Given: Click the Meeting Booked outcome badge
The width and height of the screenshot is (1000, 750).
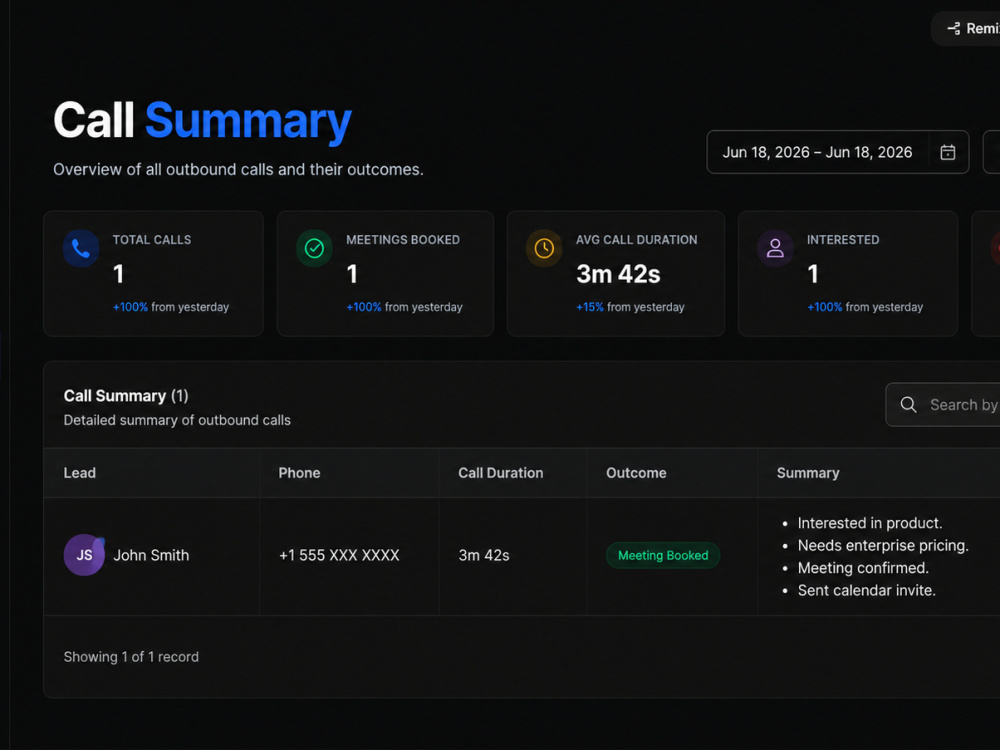Looking at the screenshot, I should tap(663, 555).
